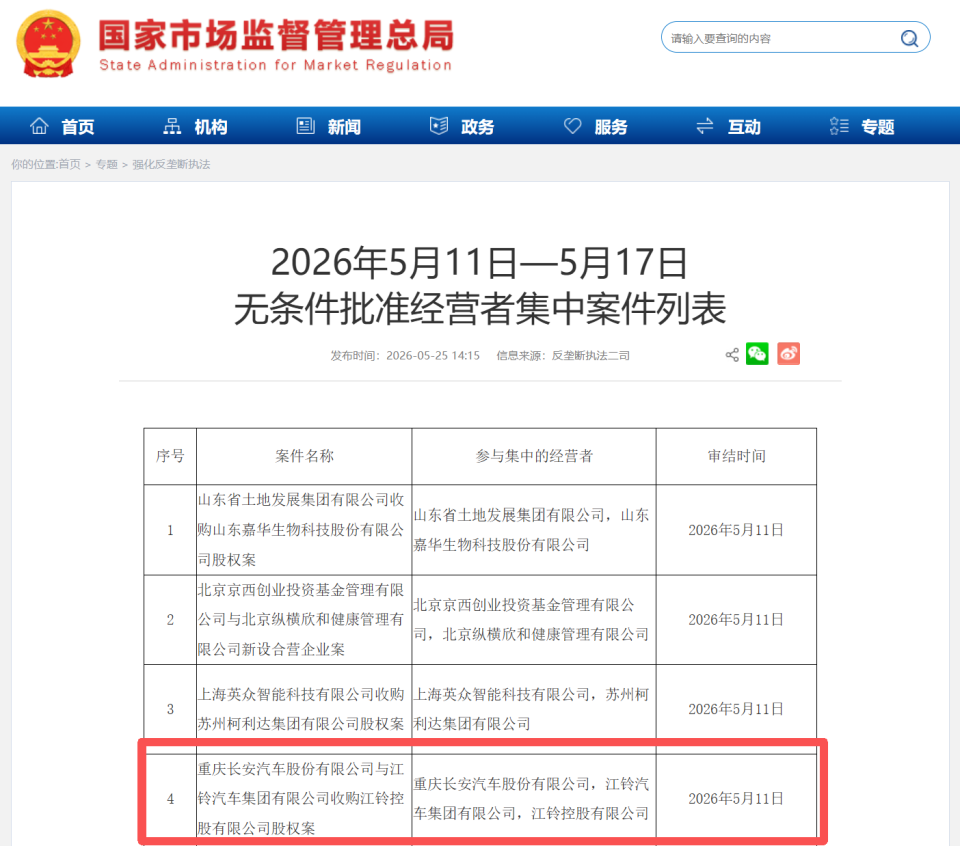Click serial number 1 cell

(170, 530)
